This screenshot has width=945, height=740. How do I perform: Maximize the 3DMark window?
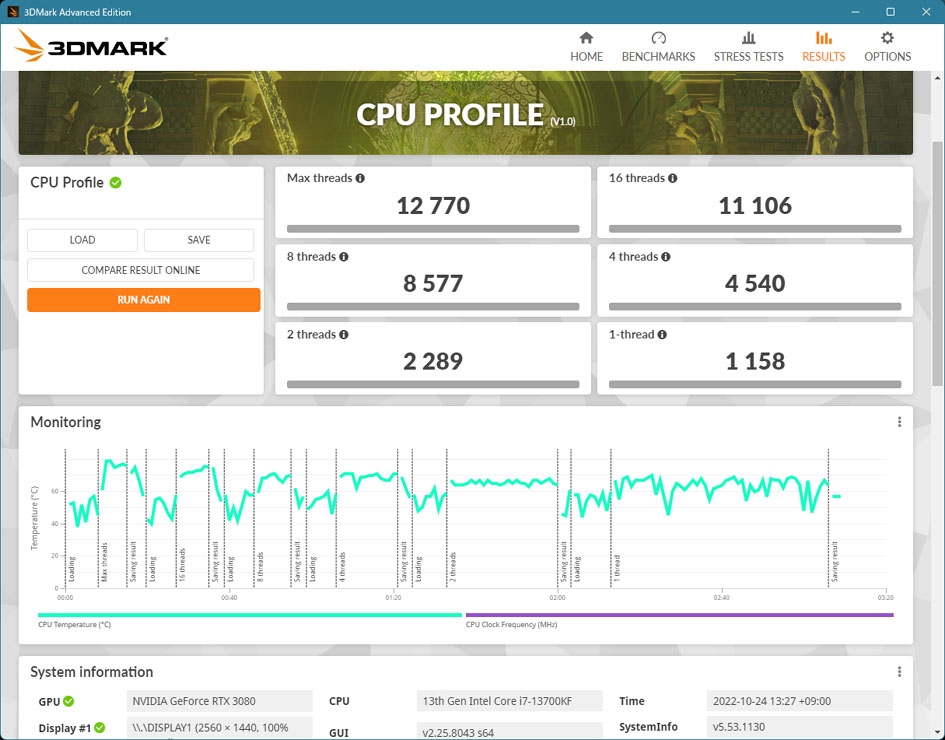(x=890, y=12)
